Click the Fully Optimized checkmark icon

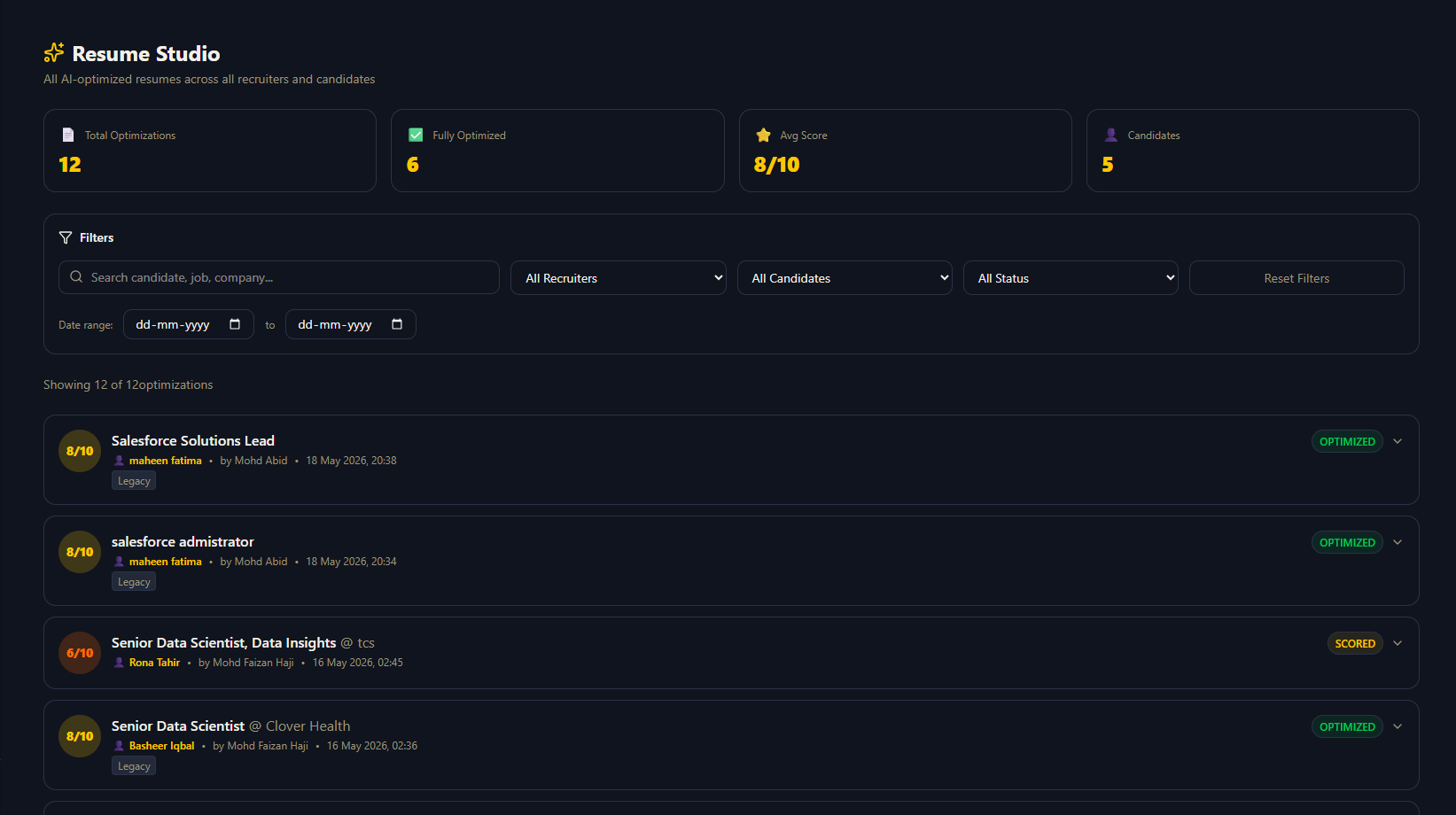click(x=416, y=135)
